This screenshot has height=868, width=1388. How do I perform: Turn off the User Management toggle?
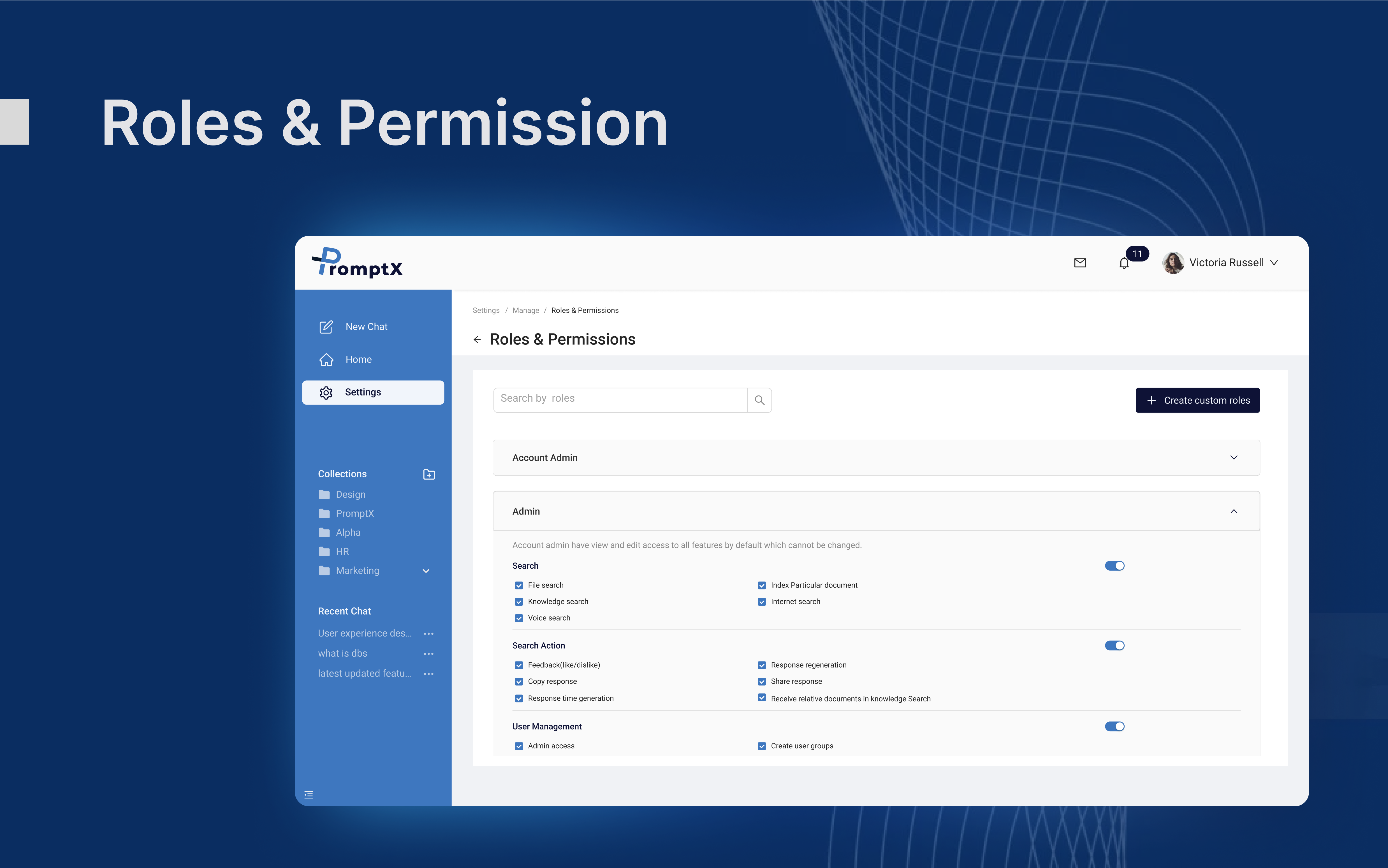click(1114, 727)
